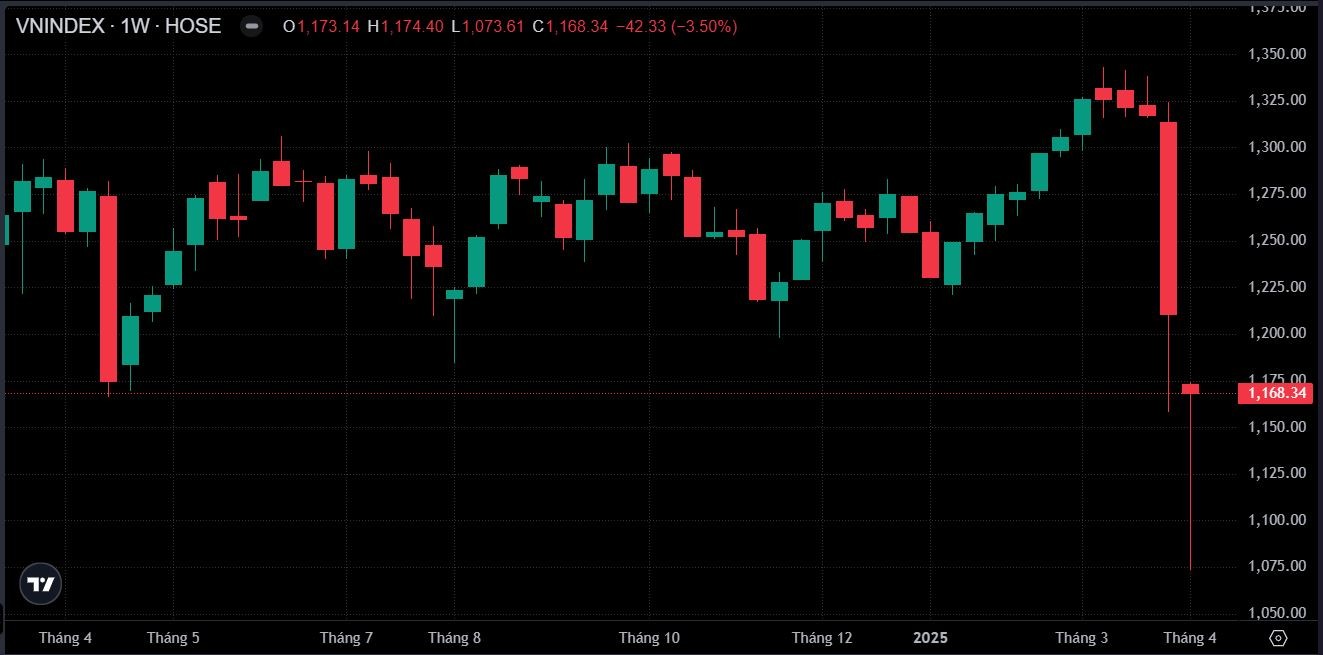Screen dimensions: 1323x655
Task: Click the close value C1,168.34 in legend
Action: pyautogui.click(x=570, y=27)
